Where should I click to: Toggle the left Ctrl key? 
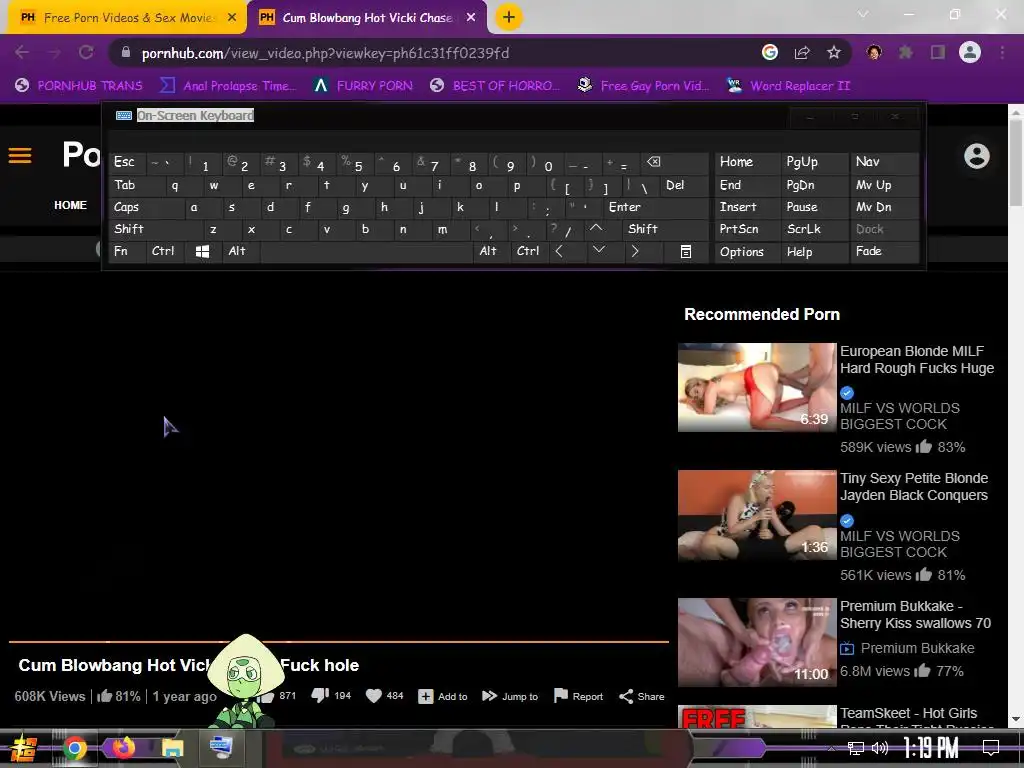[x=163, y=251]
